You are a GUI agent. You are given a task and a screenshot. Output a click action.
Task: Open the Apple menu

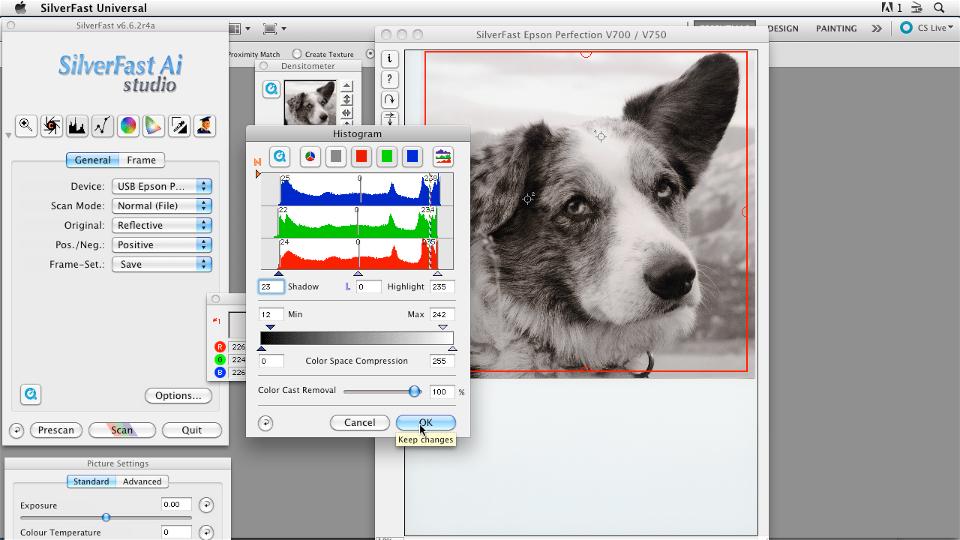point(20,8)
